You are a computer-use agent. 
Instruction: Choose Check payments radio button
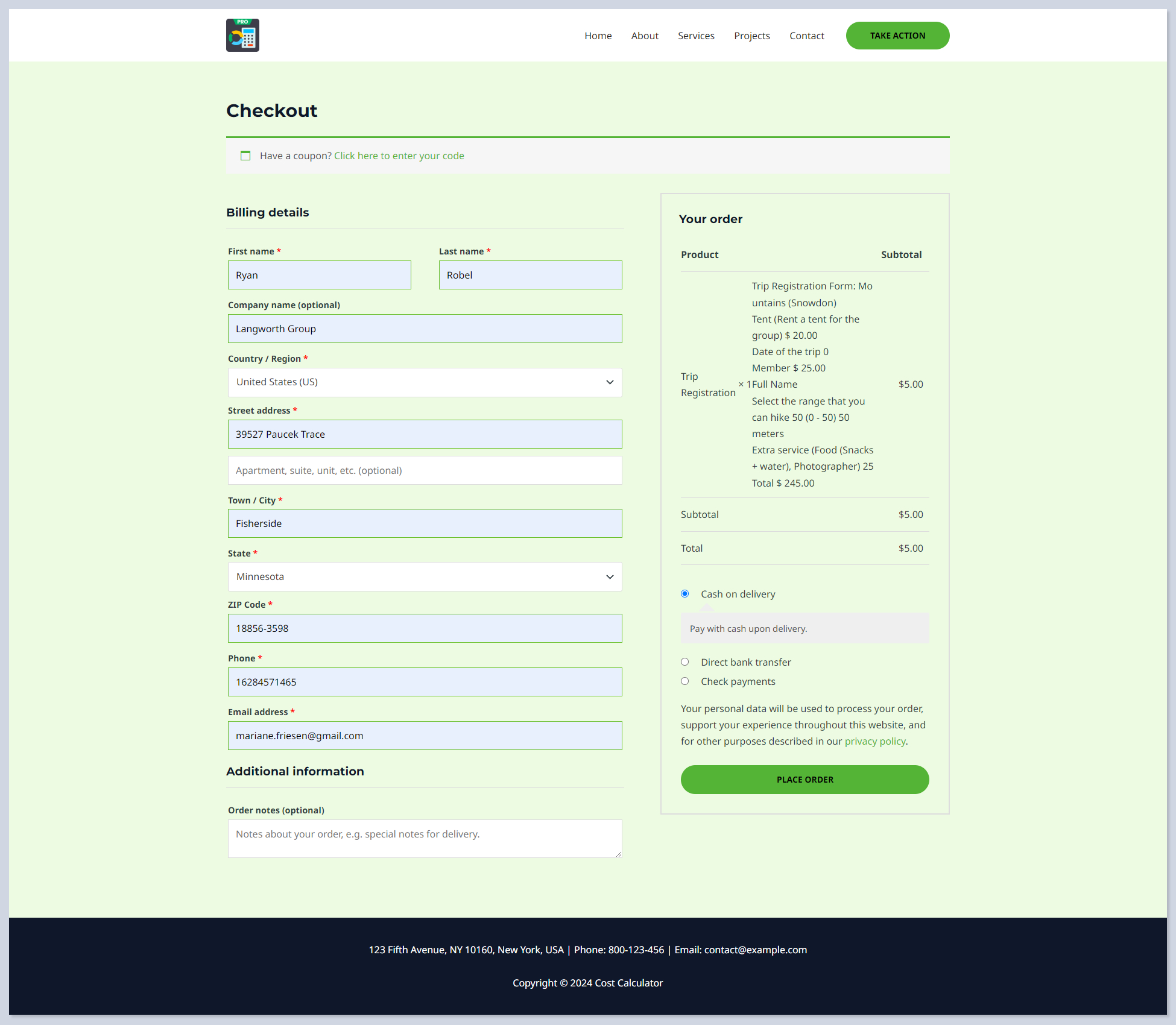[x=685, y=681]
